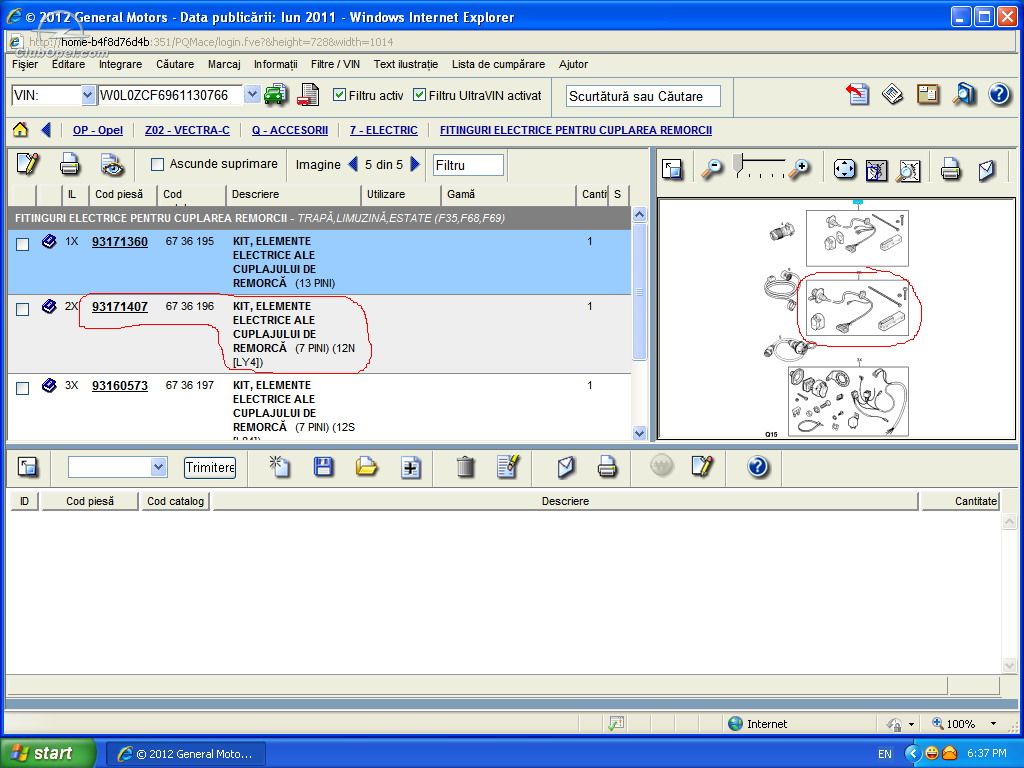The height and width of the screenshot is (768, 1024).
Task: Open the VIN type dropdown
Action: tap(88, 95)
